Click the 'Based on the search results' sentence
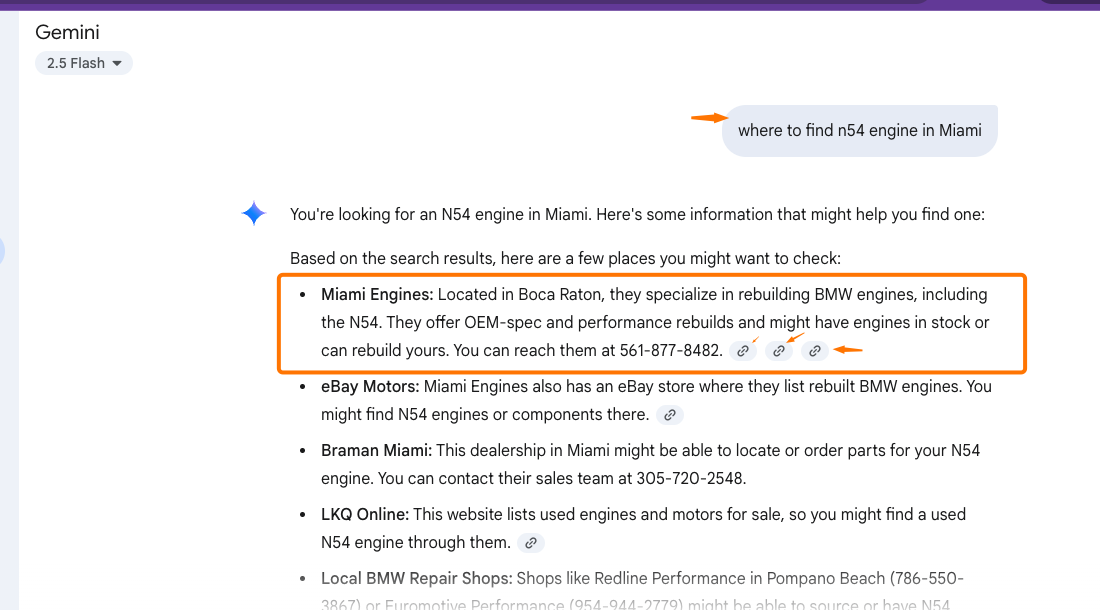Image resolution: width=1100 pixels, height=610 pixels. tap(565, 258)
